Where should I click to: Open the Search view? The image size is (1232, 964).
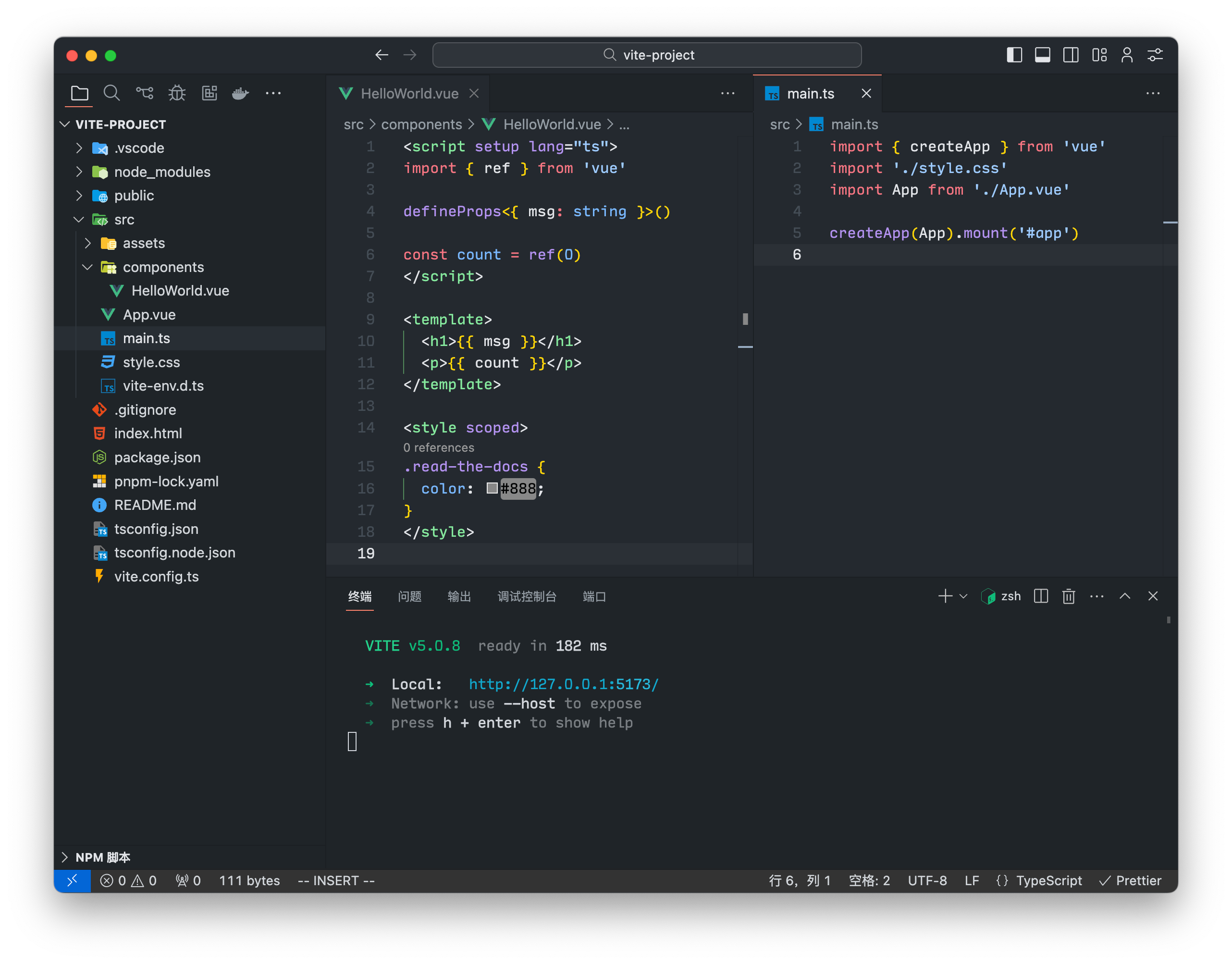click(x=112, y=93)
